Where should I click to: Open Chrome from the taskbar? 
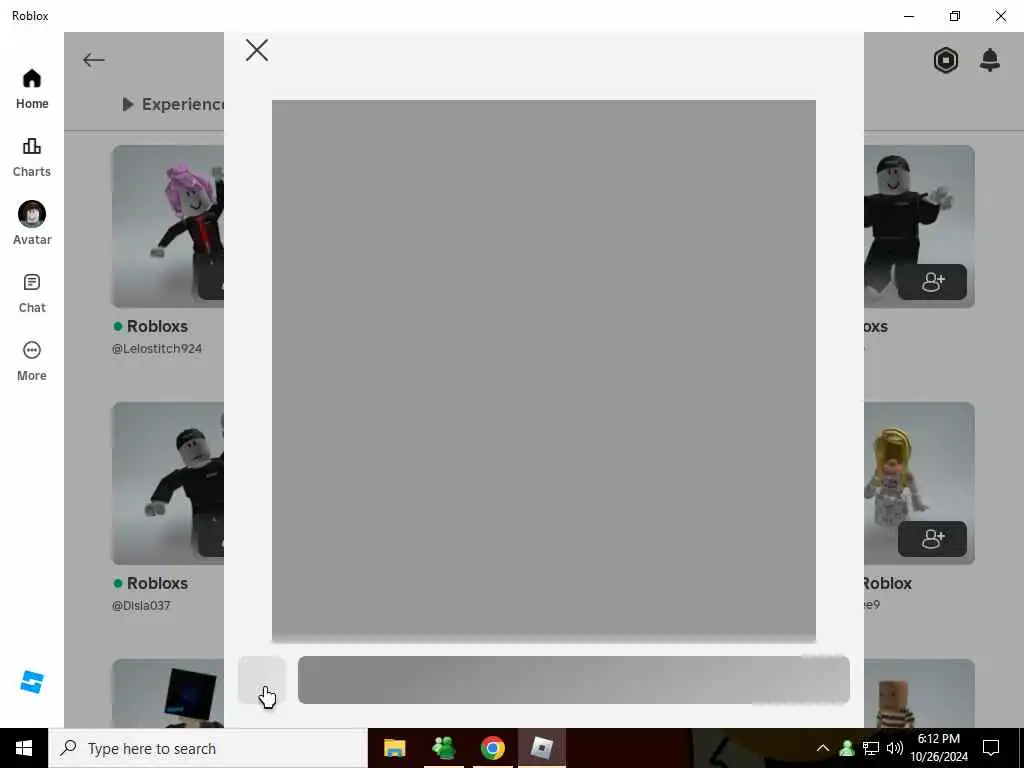pyautogui.click(x=493, y=748)
